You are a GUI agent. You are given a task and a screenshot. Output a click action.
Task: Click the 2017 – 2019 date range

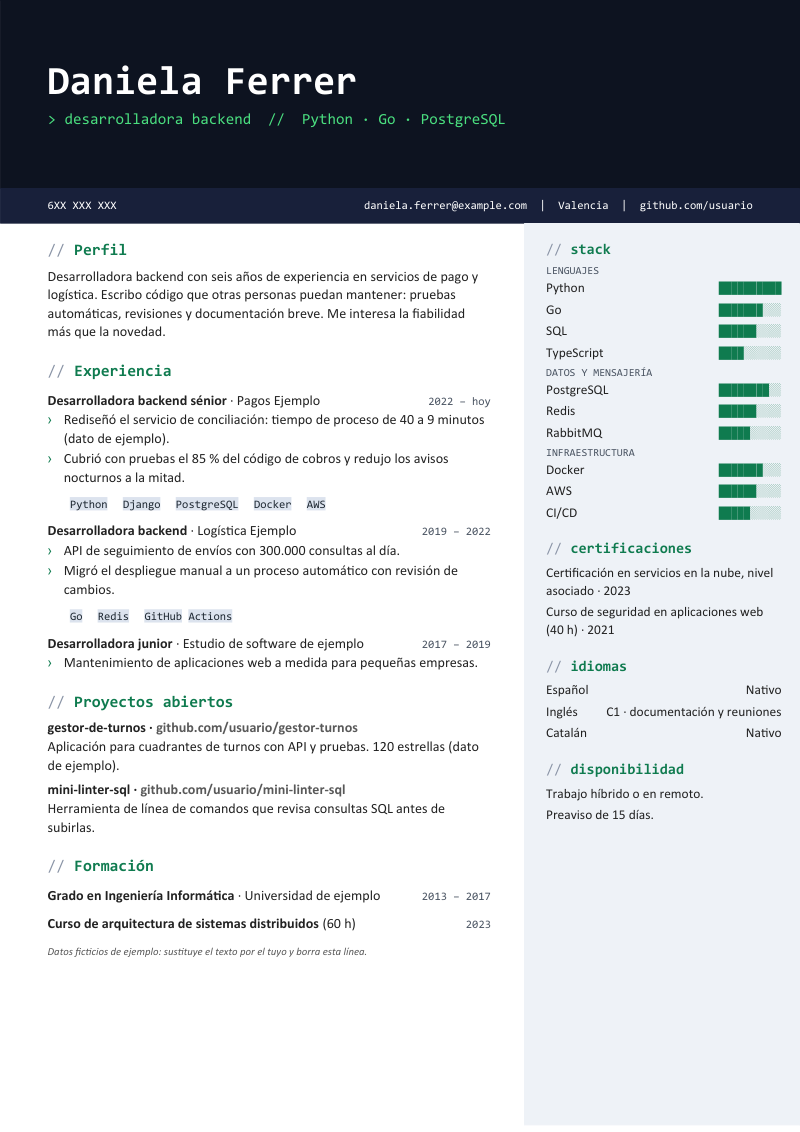tap(456, 644)
